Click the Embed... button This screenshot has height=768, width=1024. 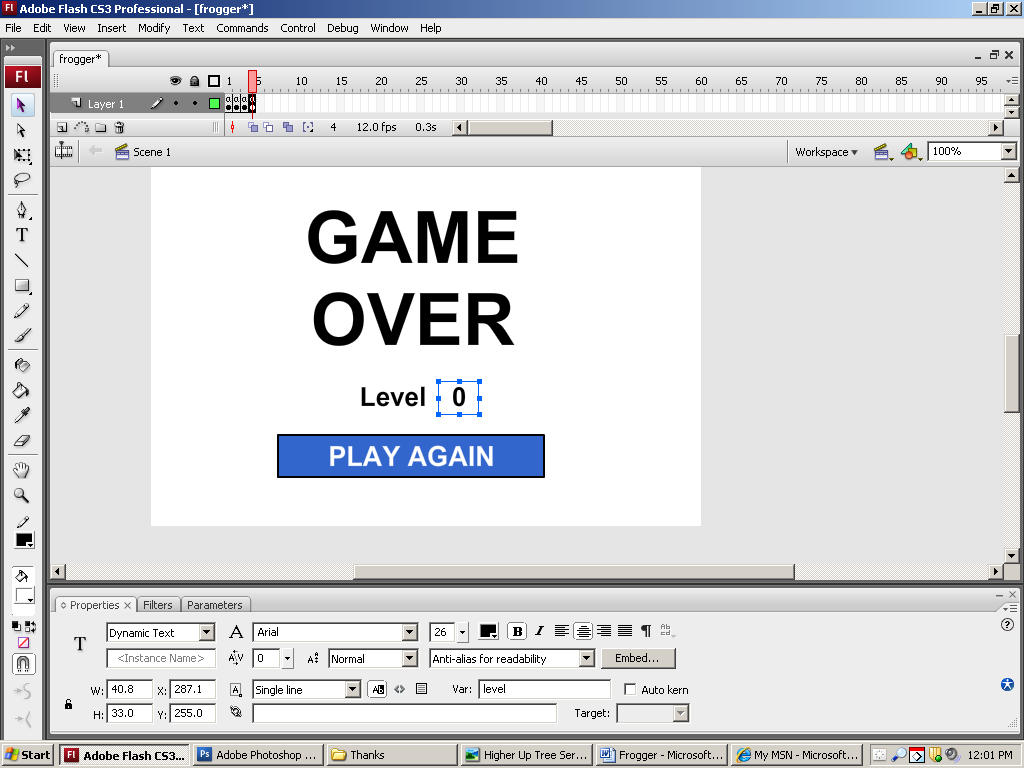(637, 658)
